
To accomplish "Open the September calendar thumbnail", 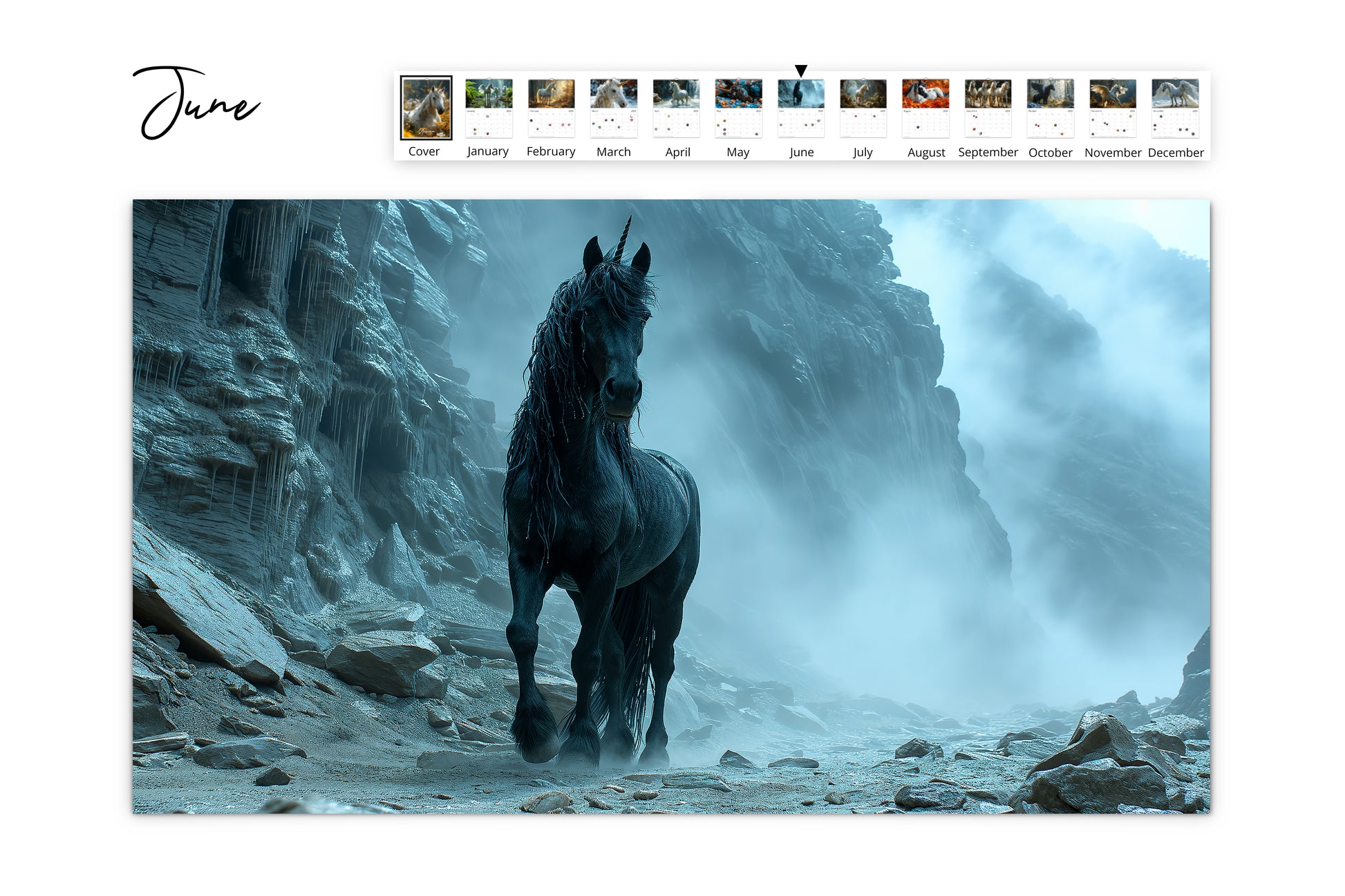I will pyautogui.click(x=988, y=108).
